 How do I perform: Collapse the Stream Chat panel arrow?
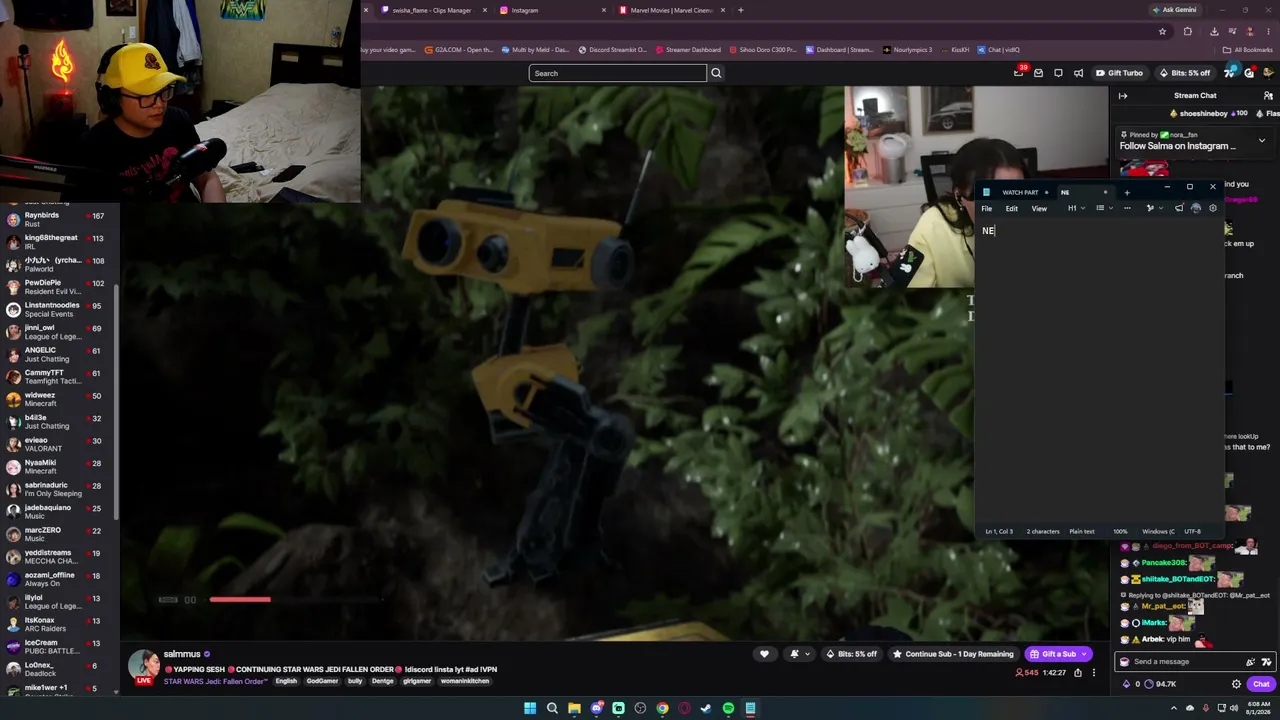[x=1123, y=96]
